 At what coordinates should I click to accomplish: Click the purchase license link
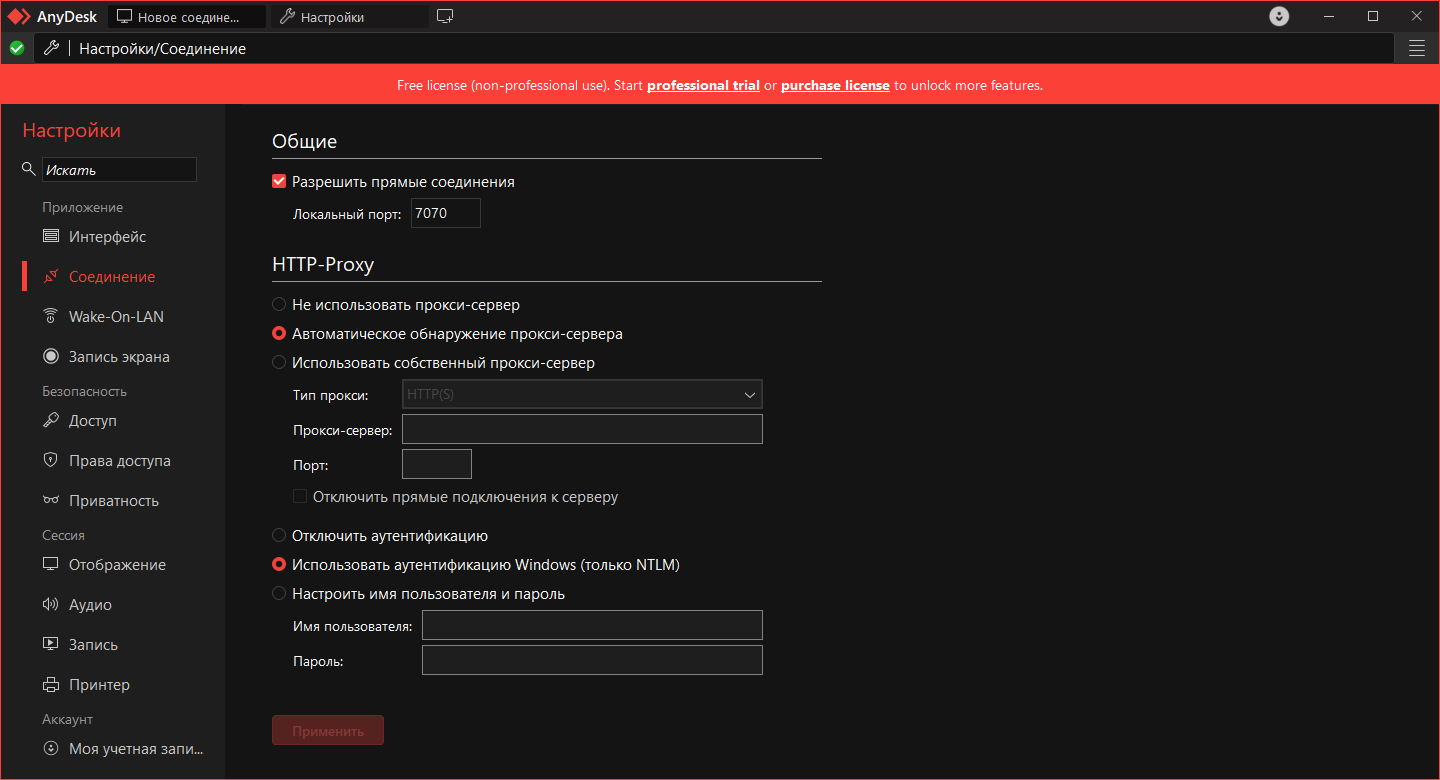pos(835,85)
